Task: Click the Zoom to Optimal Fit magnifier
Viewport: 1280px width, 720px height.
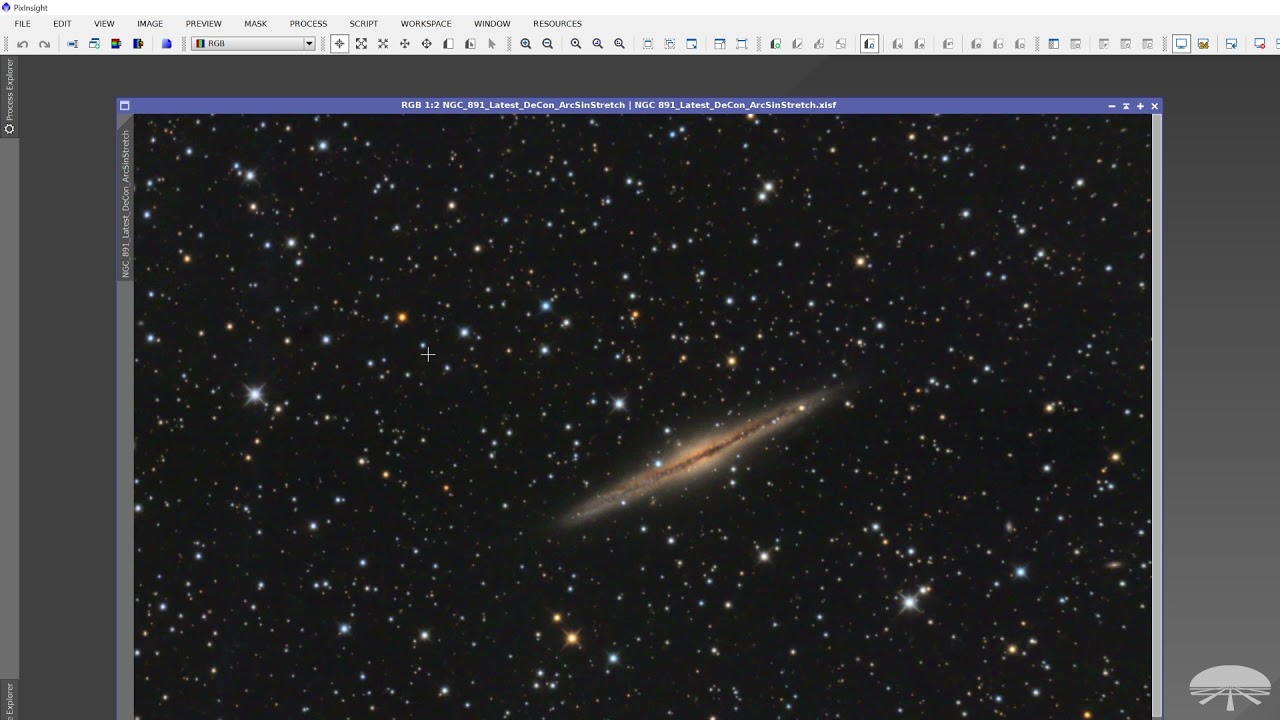Action: [620, 44]
